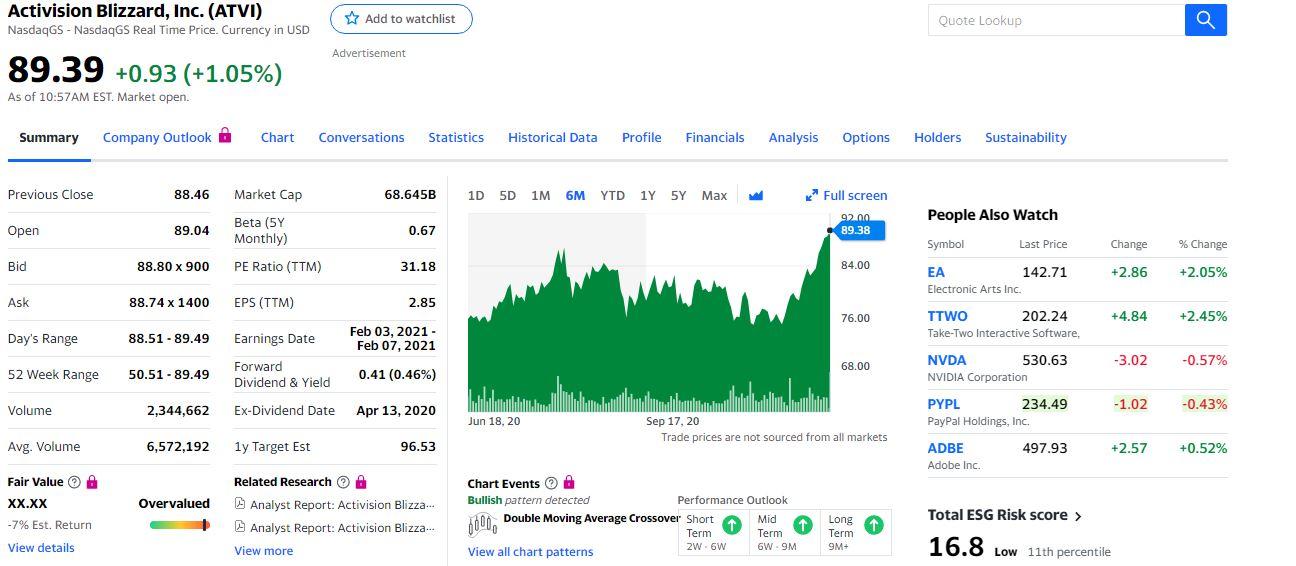Viewport: 1296px width, 566px height.
Task: Click the lock icon beside Chart Events
Action: tap(569, 484)
